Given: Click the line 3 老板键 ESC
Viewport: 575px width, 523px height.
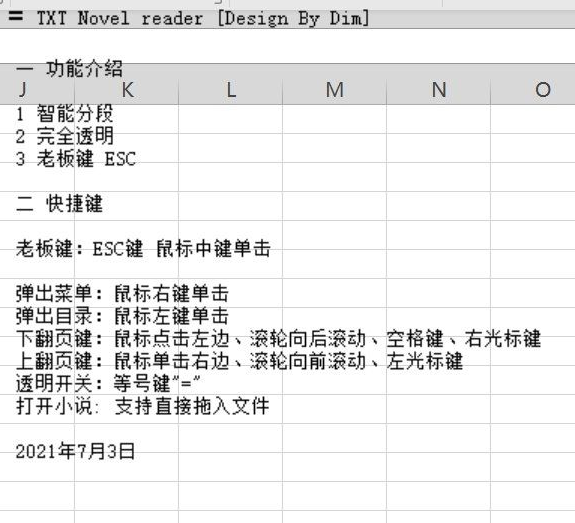Looking at the screenshot, I should (76, 159).
